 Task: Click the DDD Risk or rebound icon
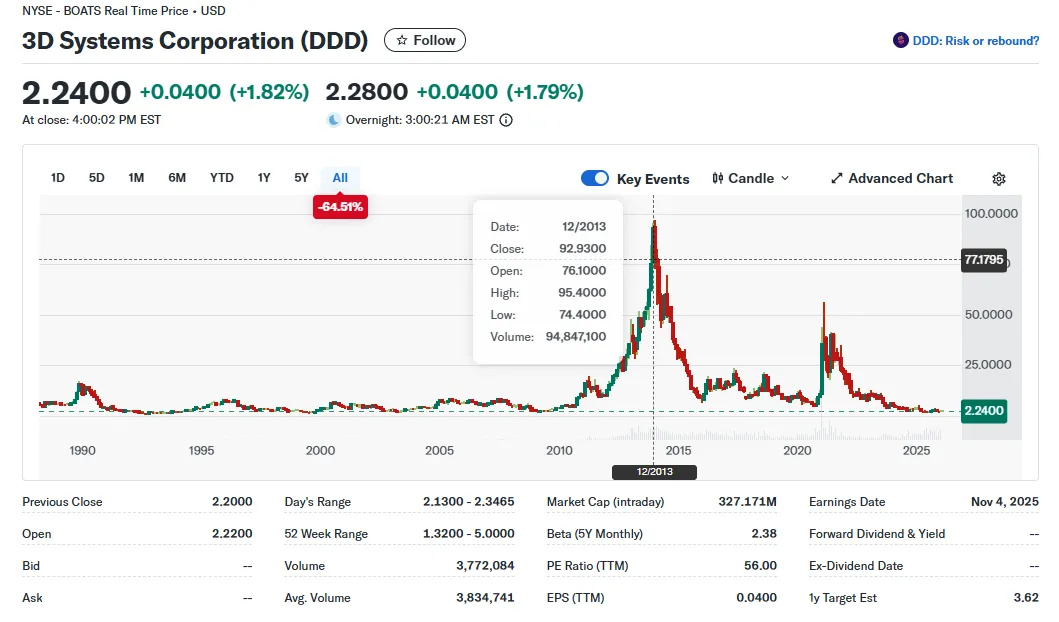pos(900,41)
